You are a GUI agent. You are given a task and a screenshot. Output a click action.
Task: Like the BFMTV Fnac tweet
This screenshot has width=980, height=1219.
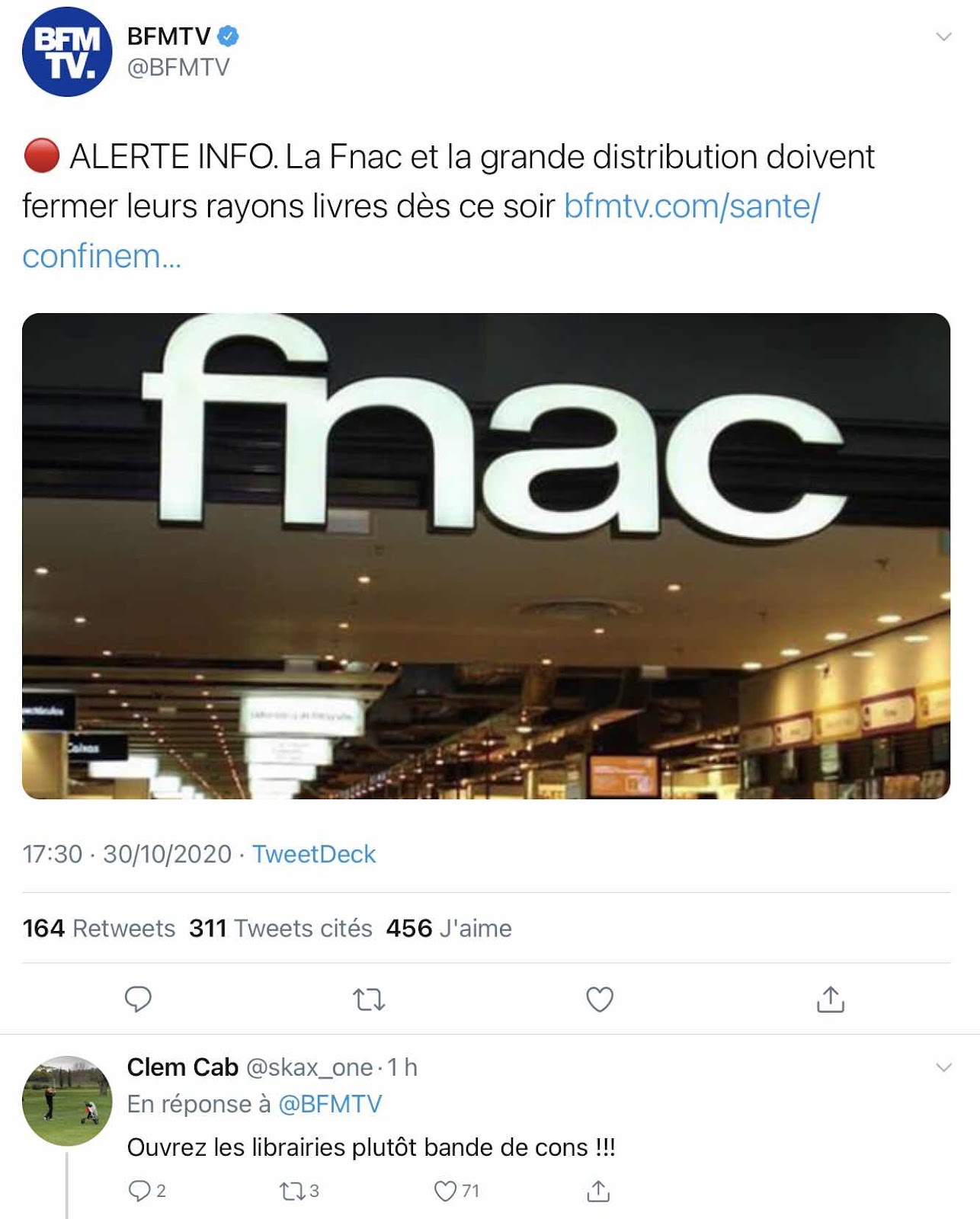tap(600, 999)
